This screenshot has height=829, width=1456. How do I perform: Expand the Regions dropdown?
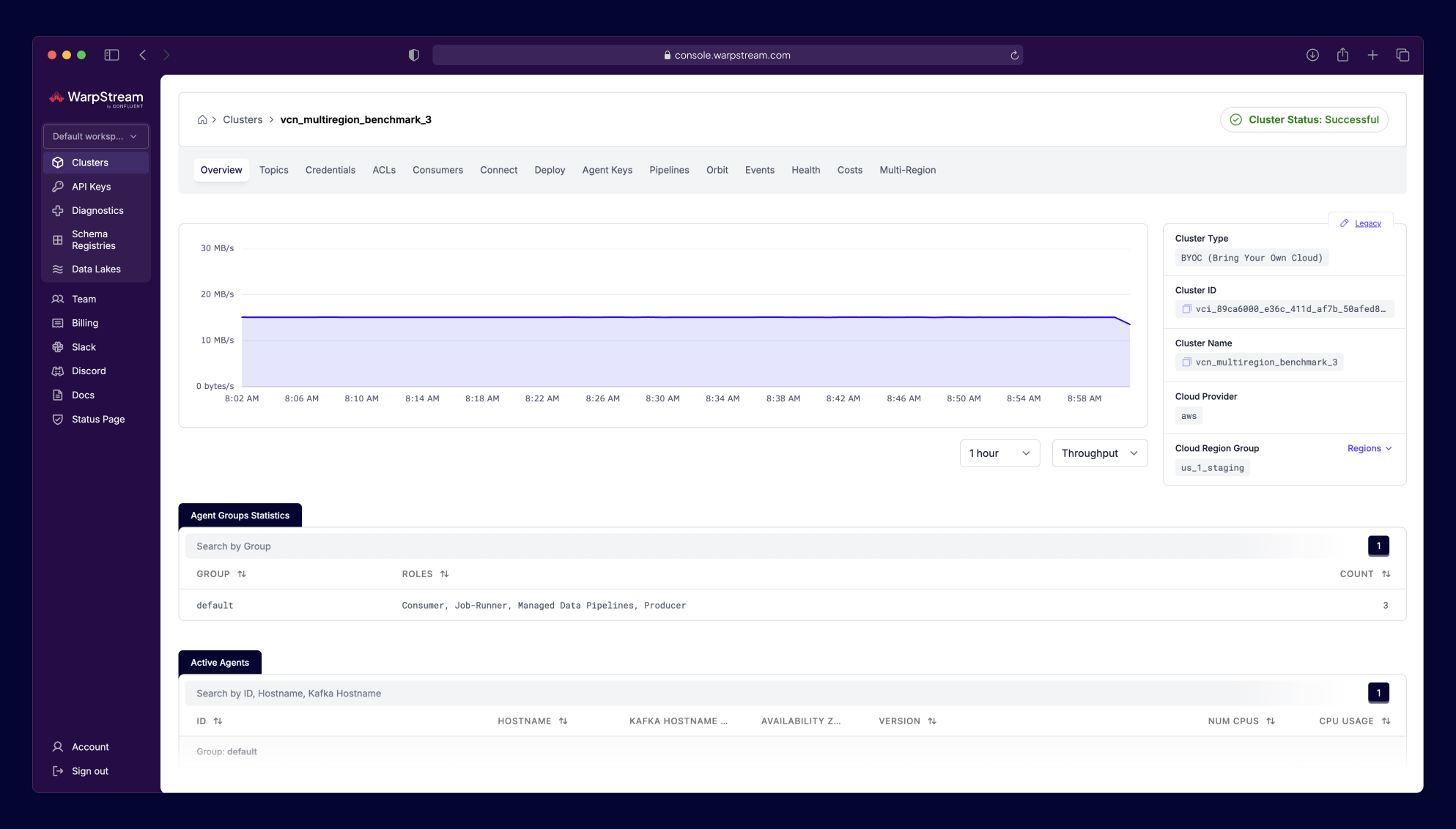coord(1369,448)
